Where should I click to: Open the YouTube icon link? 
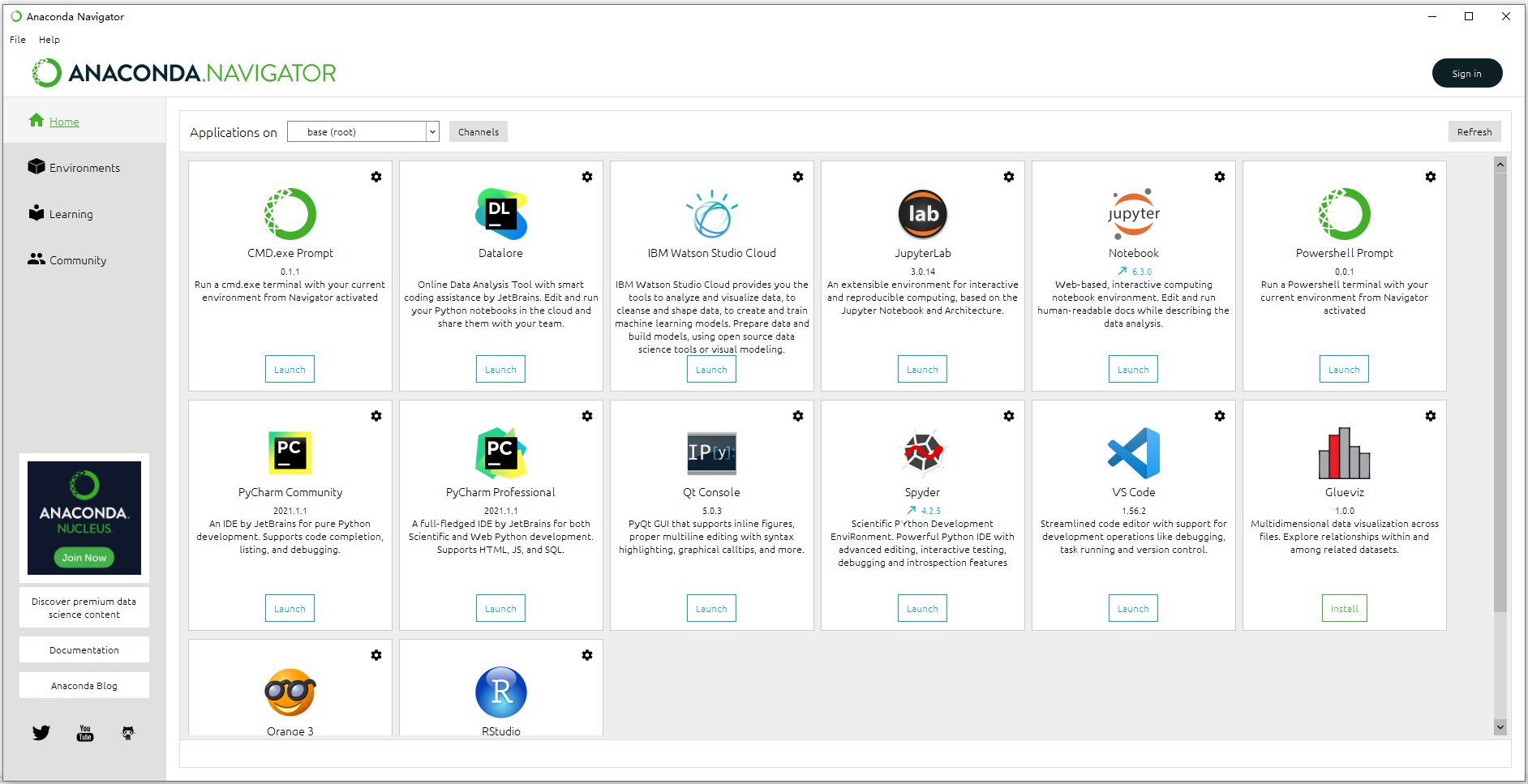coord(85,733)
